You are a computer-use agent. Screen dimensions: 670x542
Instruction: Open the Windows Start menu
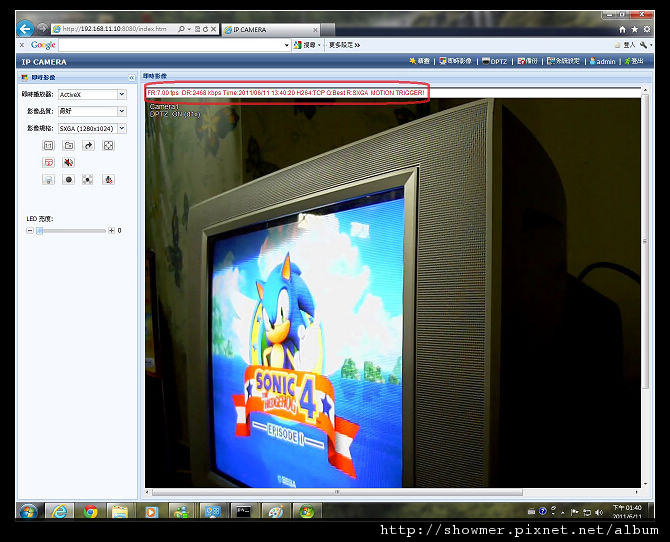28,511
